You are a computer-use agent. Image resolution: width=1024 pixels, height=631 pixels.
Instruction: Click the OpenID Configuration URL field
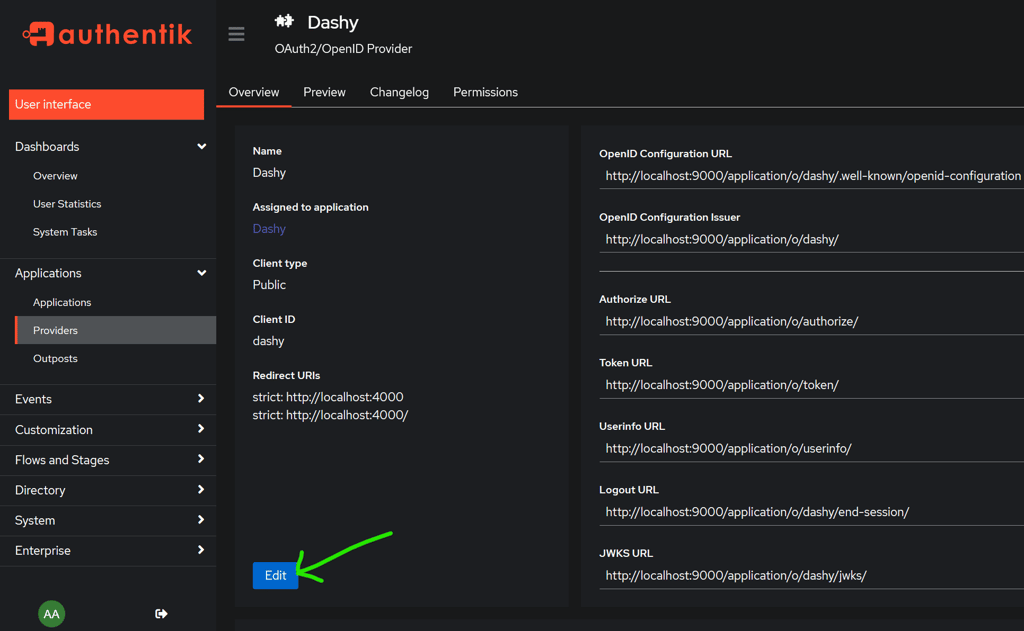pyautogui.click(x=811, y=176)
